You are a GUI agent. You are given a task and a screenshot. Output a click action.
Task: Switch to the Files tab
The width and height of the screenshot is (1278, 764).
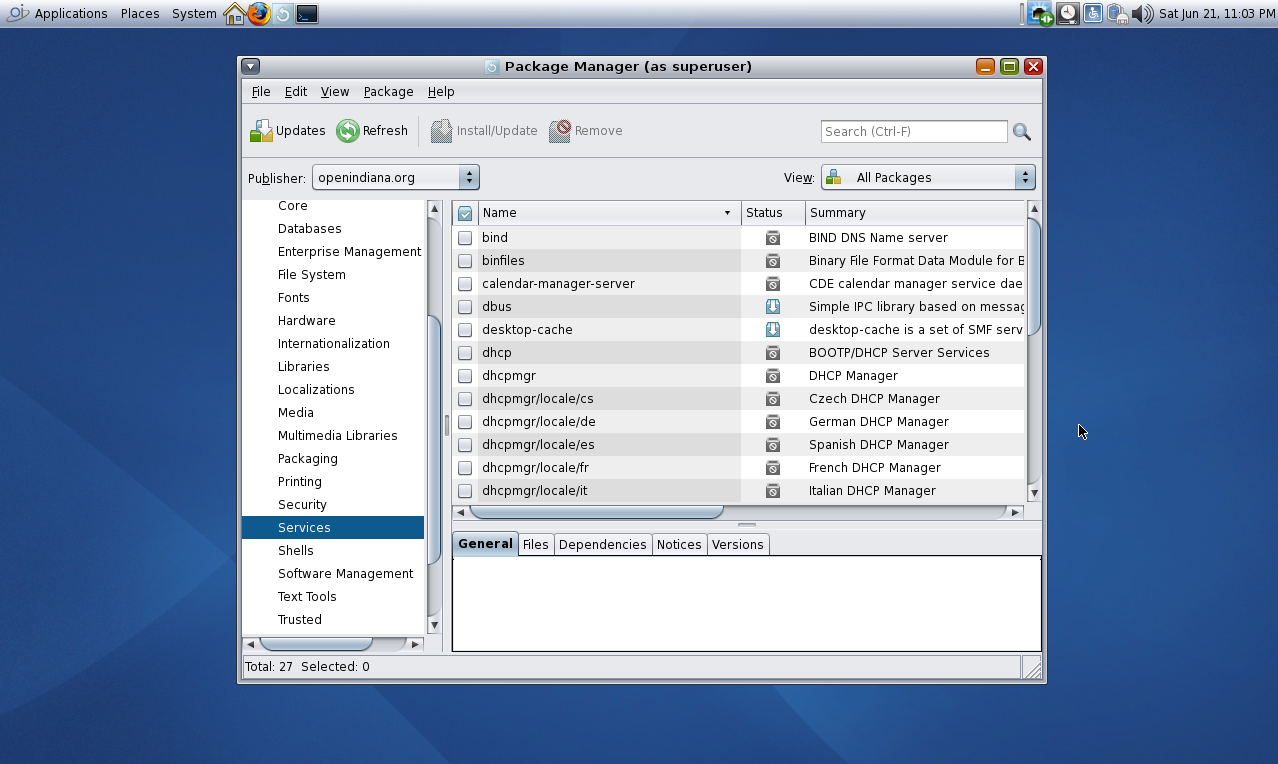coord(536,544)
